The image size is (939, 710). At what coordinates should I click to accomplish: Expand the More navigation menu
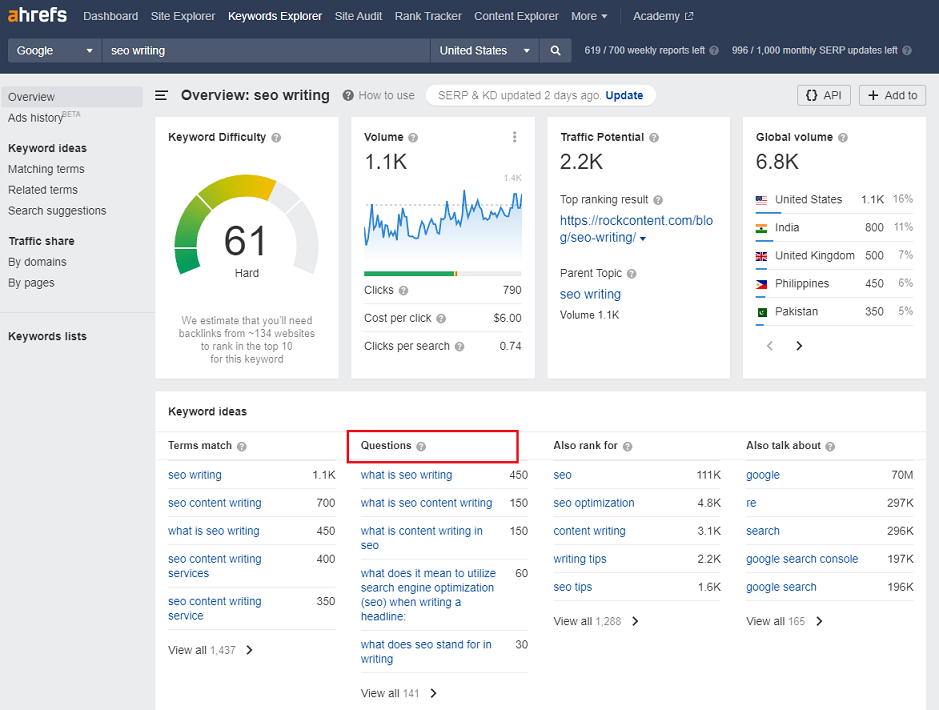[589, 16]
